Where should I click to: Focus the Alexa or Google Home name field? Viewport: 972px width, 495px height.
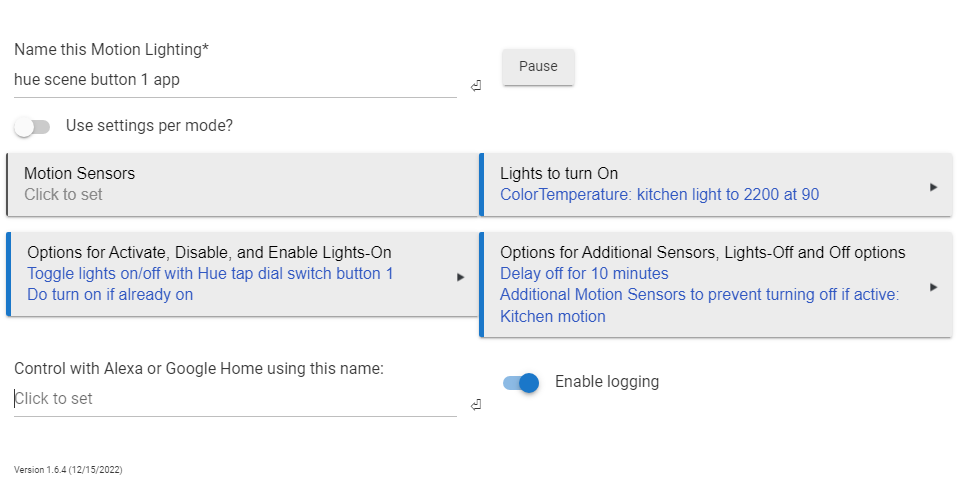(x=236, y=399)
